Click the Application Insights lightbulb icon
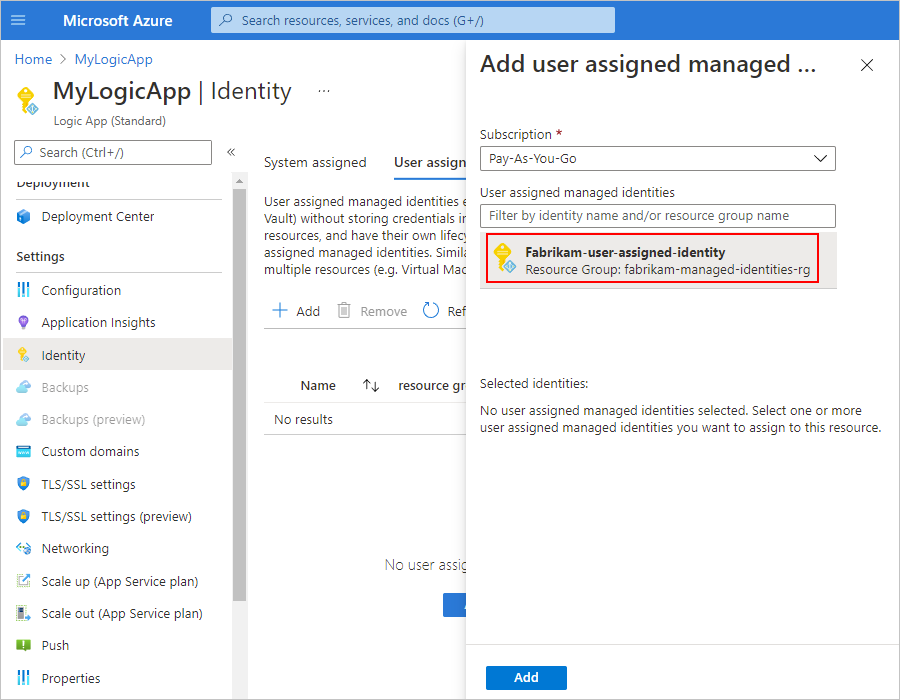900x700 pixels. coord(24,322)
